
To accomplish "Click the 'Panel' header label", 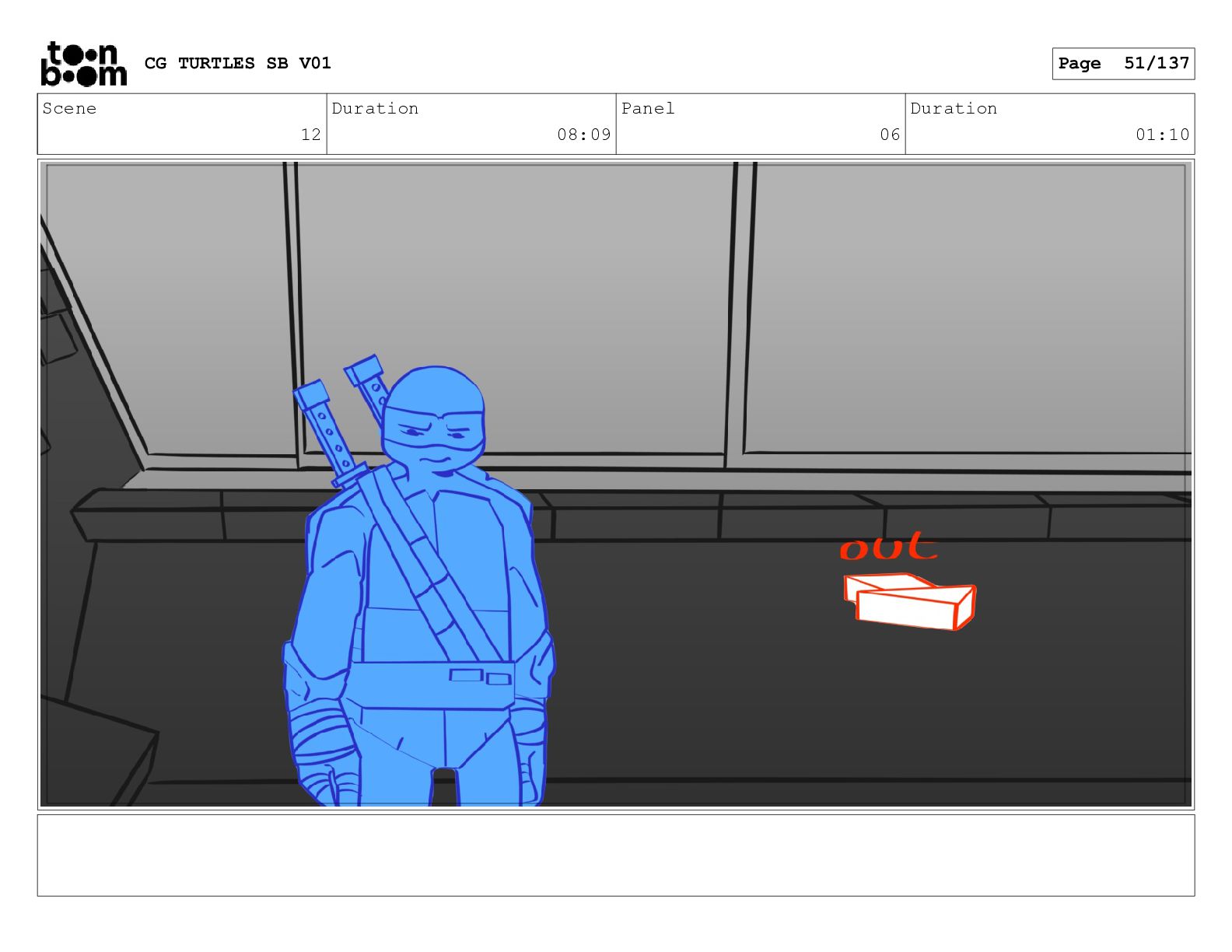I will point(648,109).
